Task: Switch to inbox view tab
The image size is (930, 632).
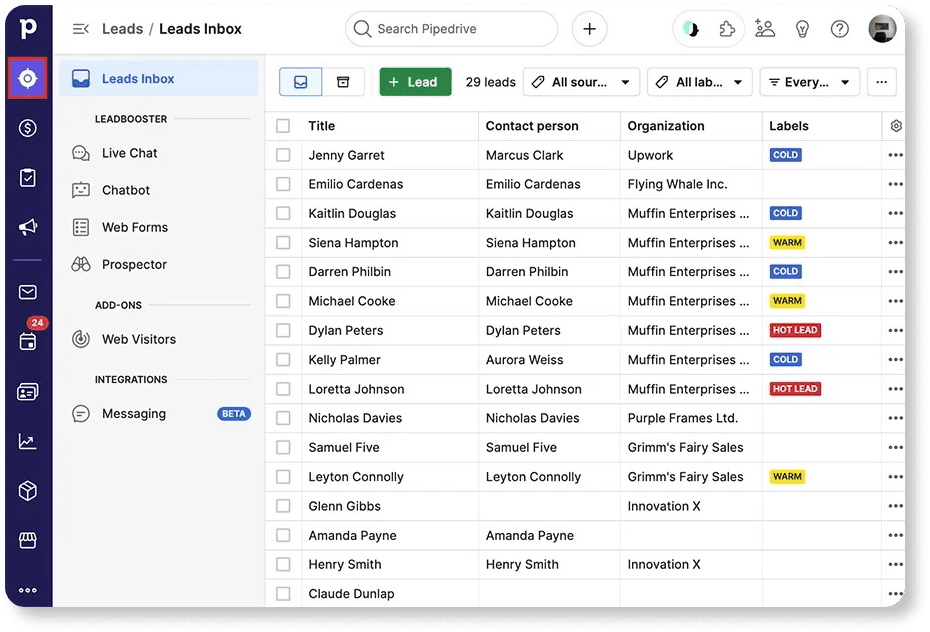Action: click(301, 82)
